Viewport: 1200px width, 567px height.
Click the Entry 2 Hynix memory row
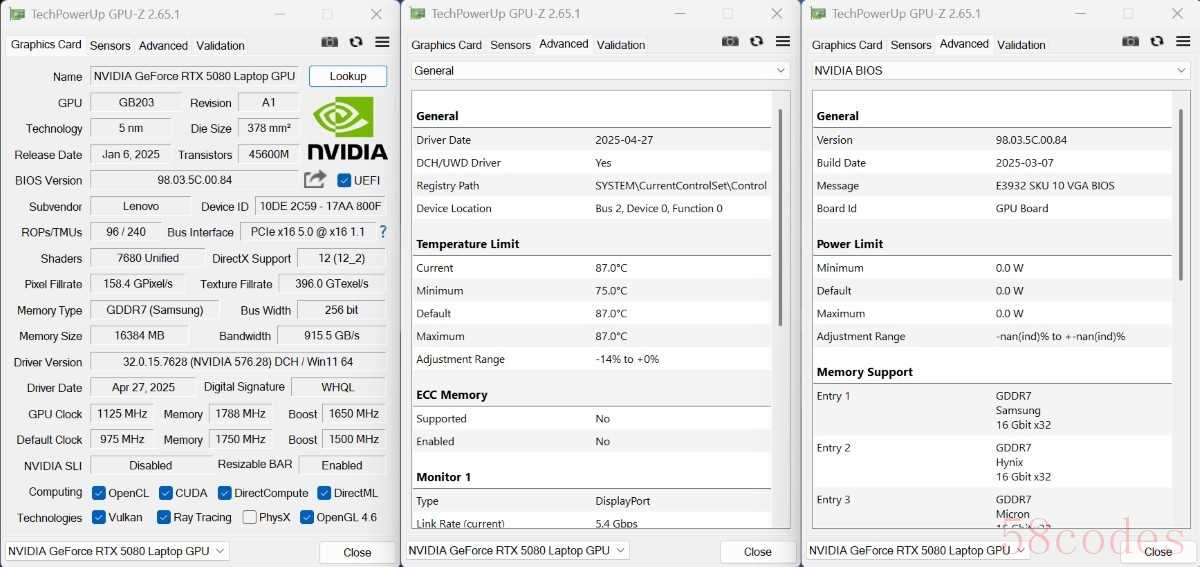coord(993,462)
